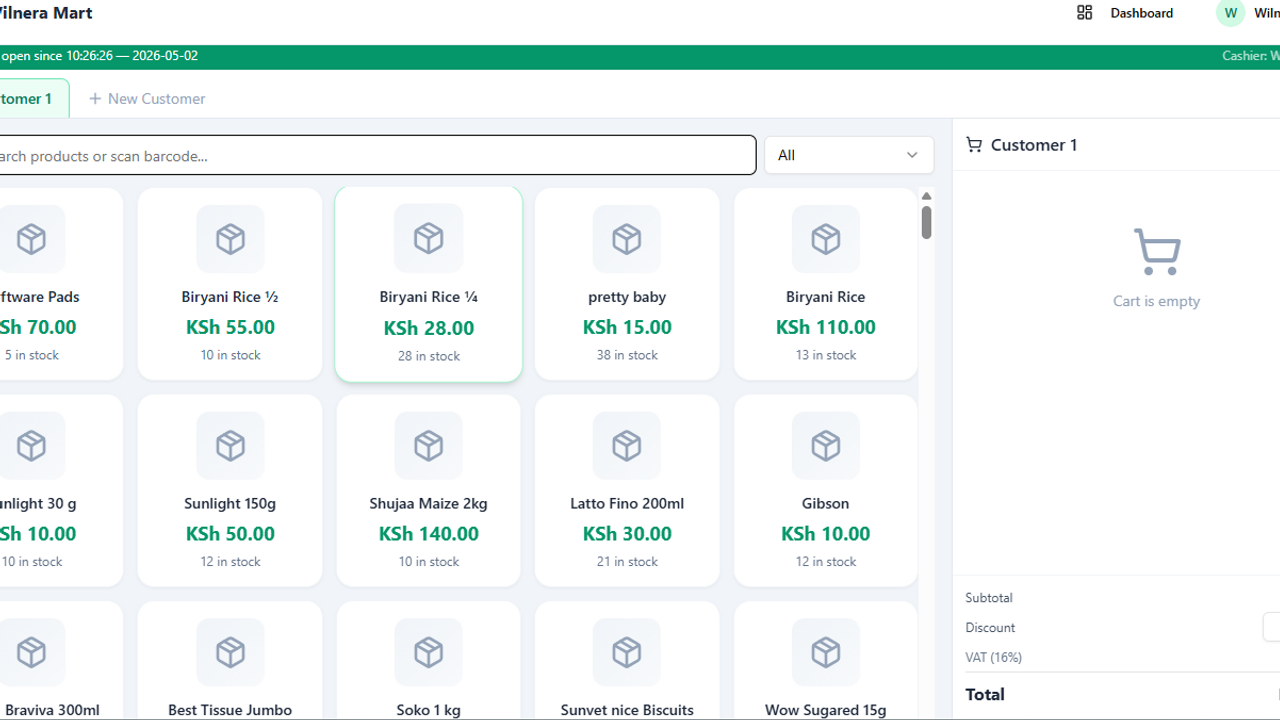Image resolution: width=1280 pixels, height=720 pixels.
Task: Click the Customer 1 cart panel heading
Action: click(1034, 145)
